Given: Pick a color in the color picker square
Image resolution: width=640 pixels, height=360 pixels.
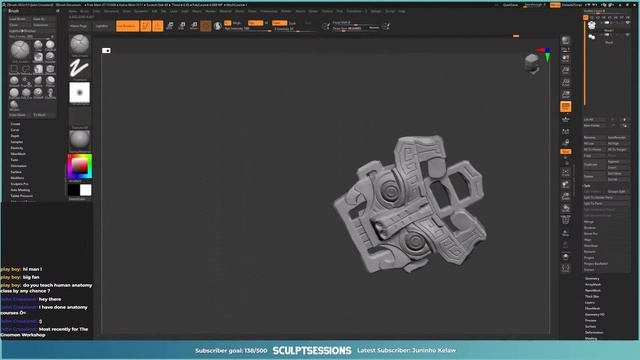Looking at the screenshot, I should [80, 166].
